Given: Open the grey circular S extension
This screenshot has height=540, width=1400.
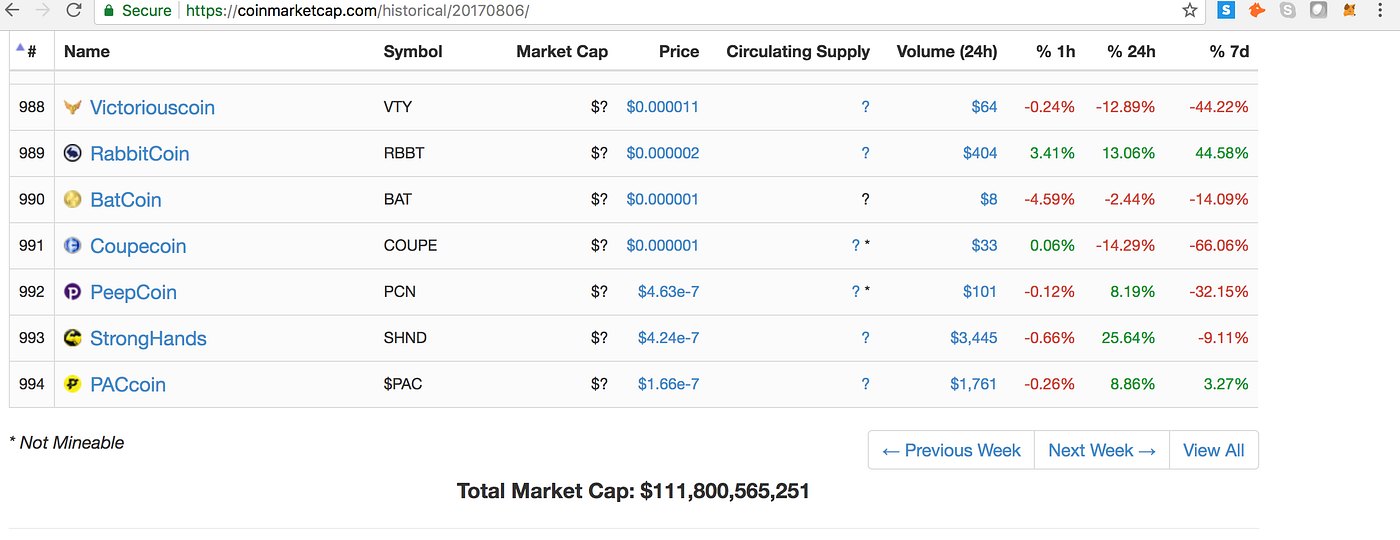Looking at the screenshot, I should [x=1288, y=10].
